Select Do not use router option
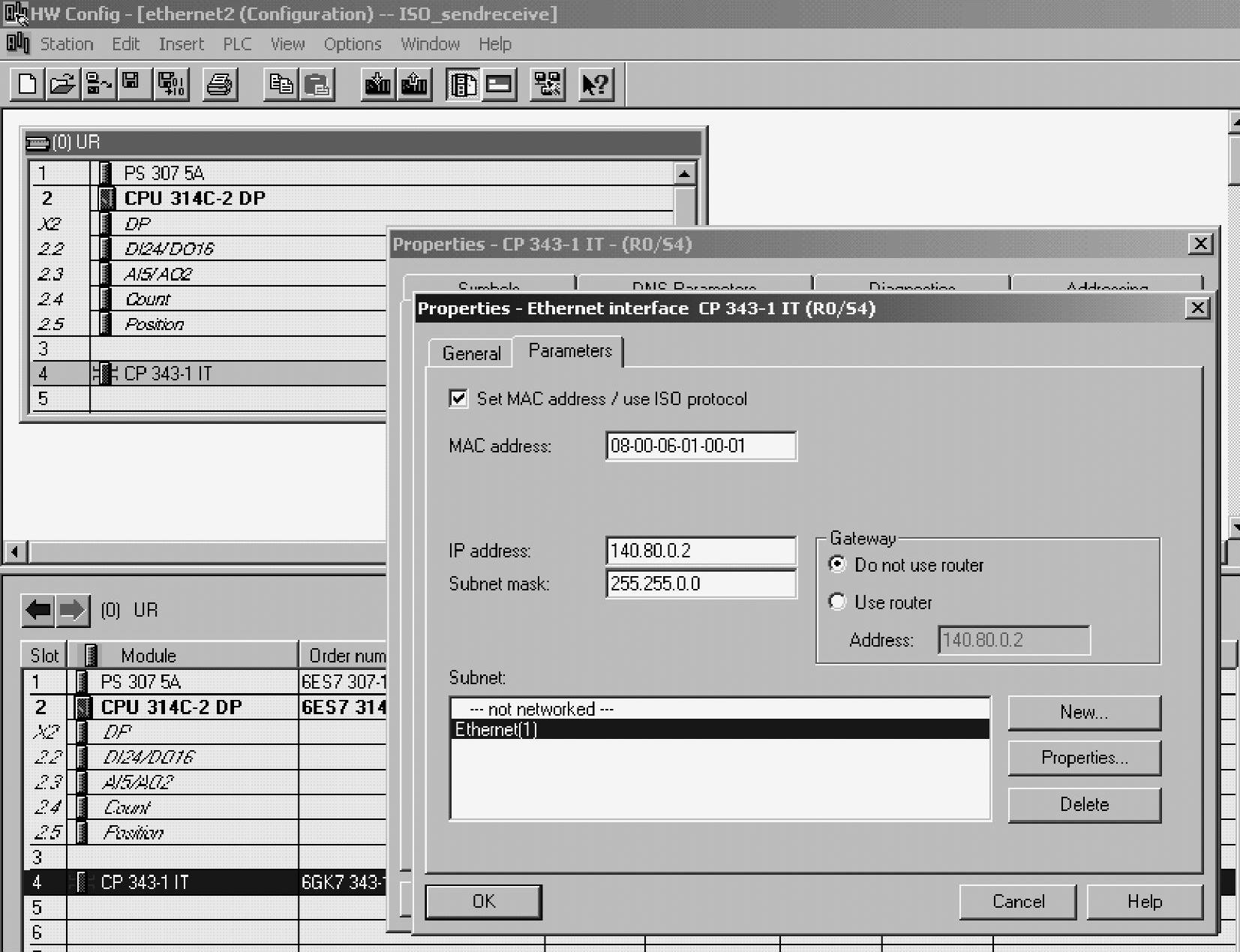 tap(837, 564)
